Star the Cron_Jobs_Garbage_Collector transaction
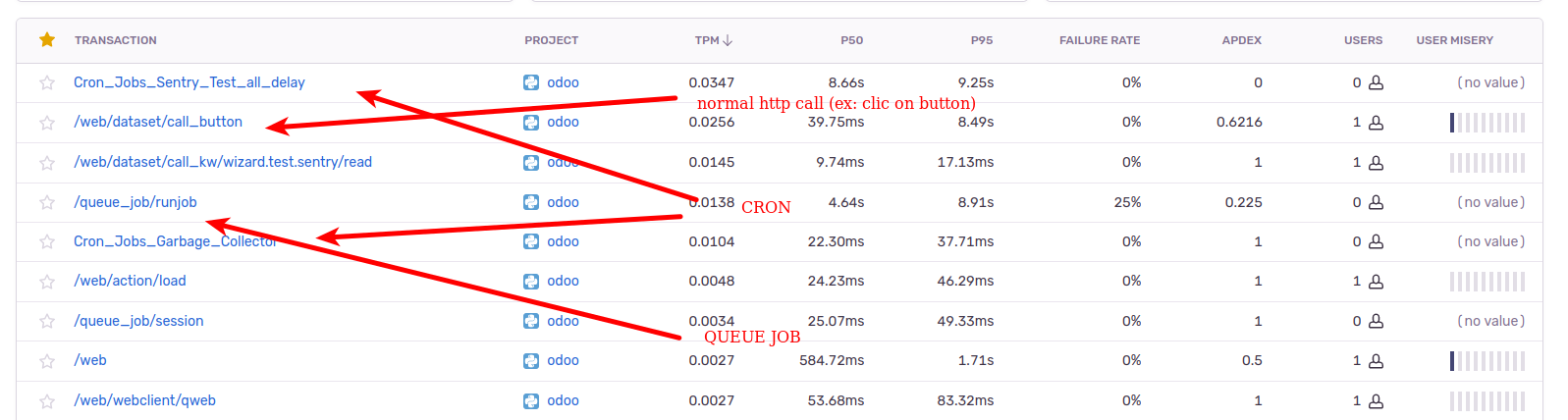The width and height of the screenshot is (1568, 420). coord(47,241)
